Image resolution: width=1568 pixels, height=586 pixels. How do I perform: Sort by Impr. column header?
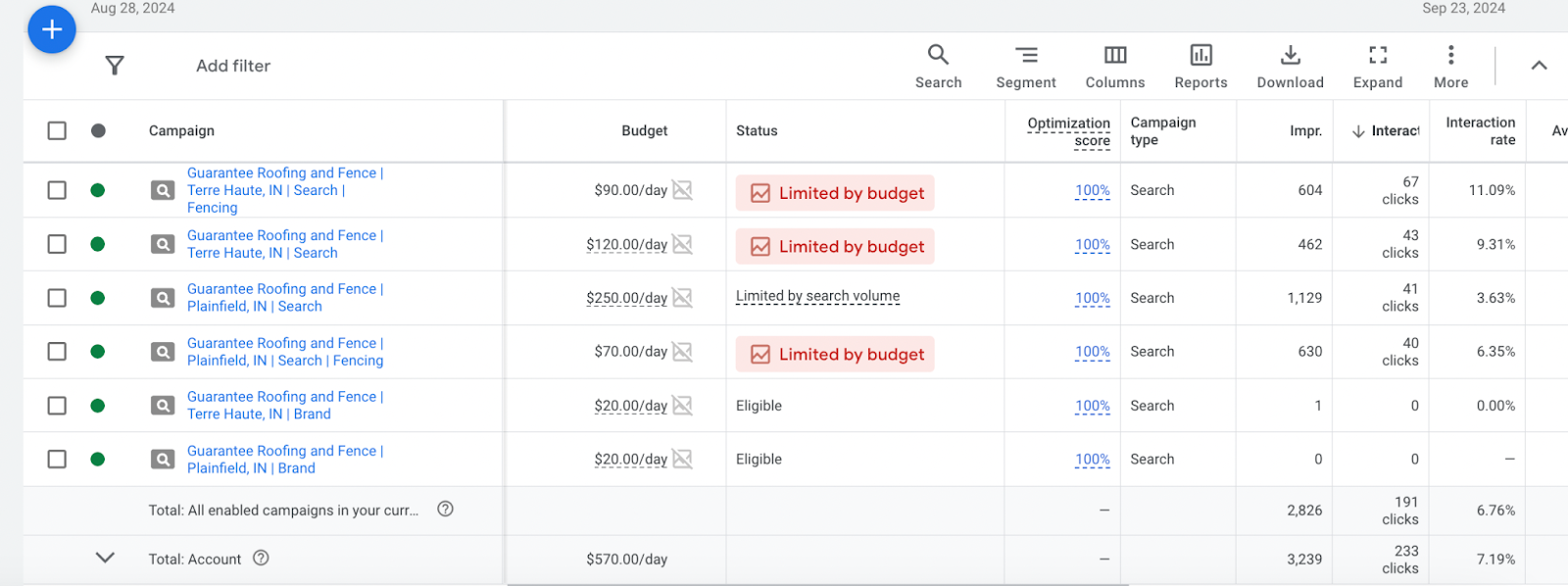click(x=1305, y=130)
